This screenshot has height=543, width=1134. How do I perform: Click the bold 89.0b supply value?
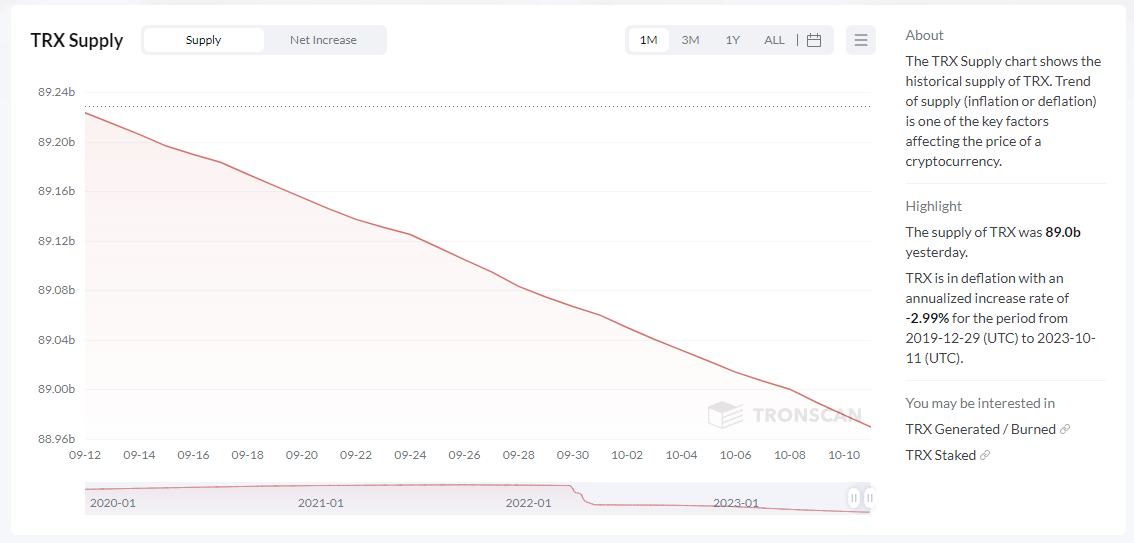[x=1063, y=233]
